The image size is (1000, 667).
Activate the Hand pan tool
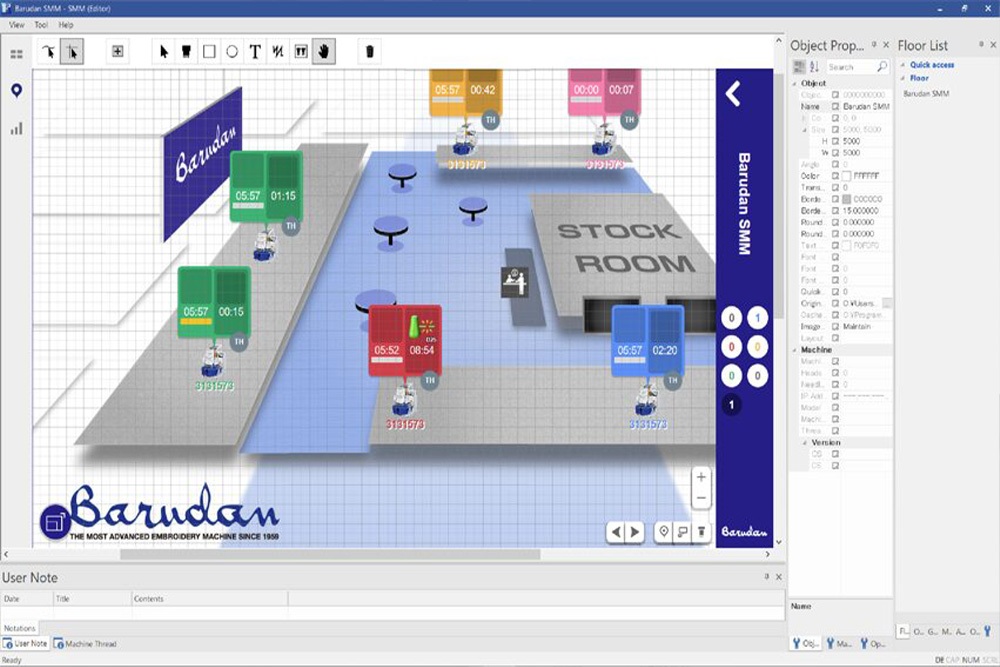coord(324,51)
